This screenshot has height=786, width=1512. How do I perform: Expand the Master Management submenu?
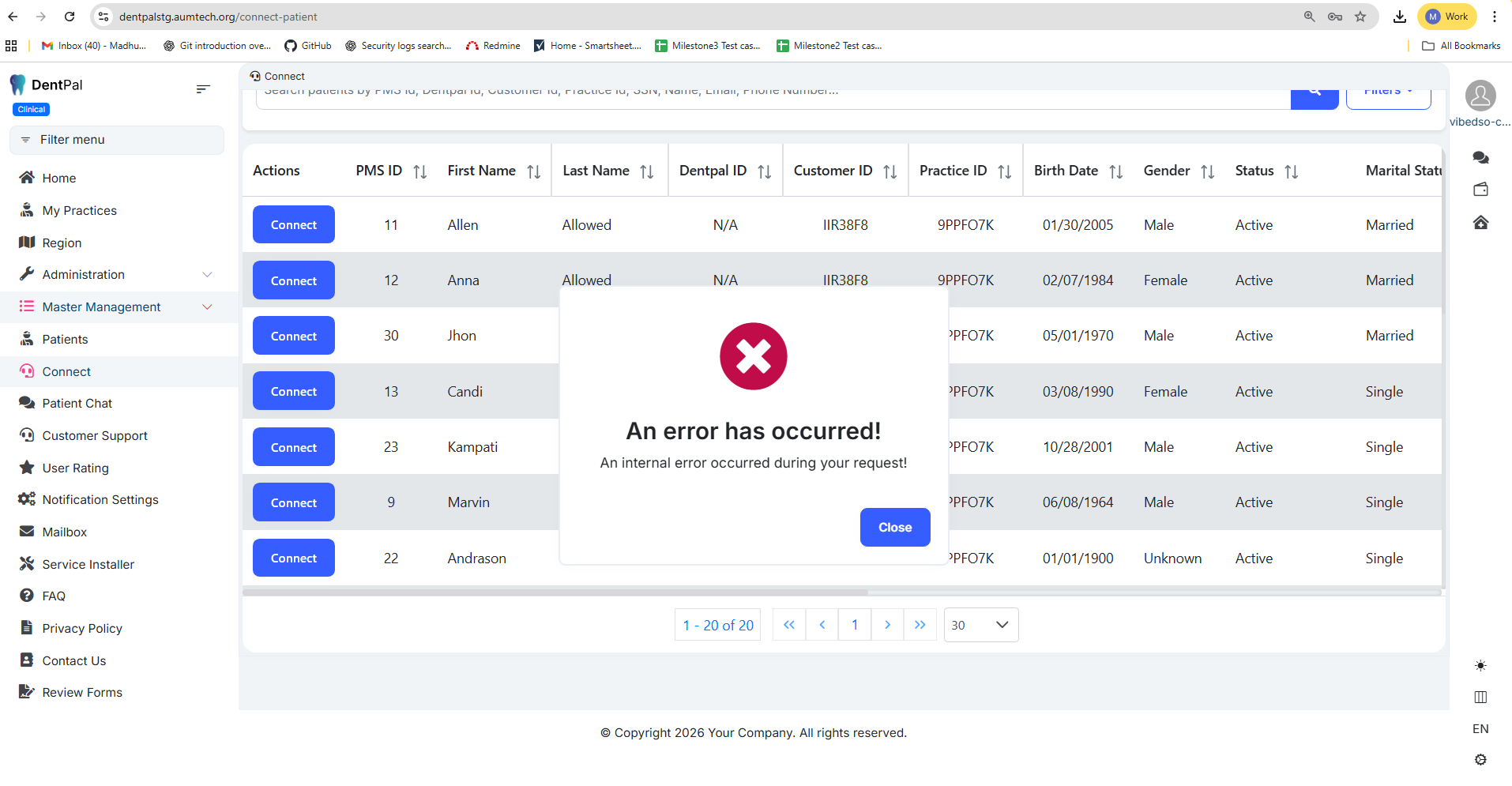pos(207,307)
